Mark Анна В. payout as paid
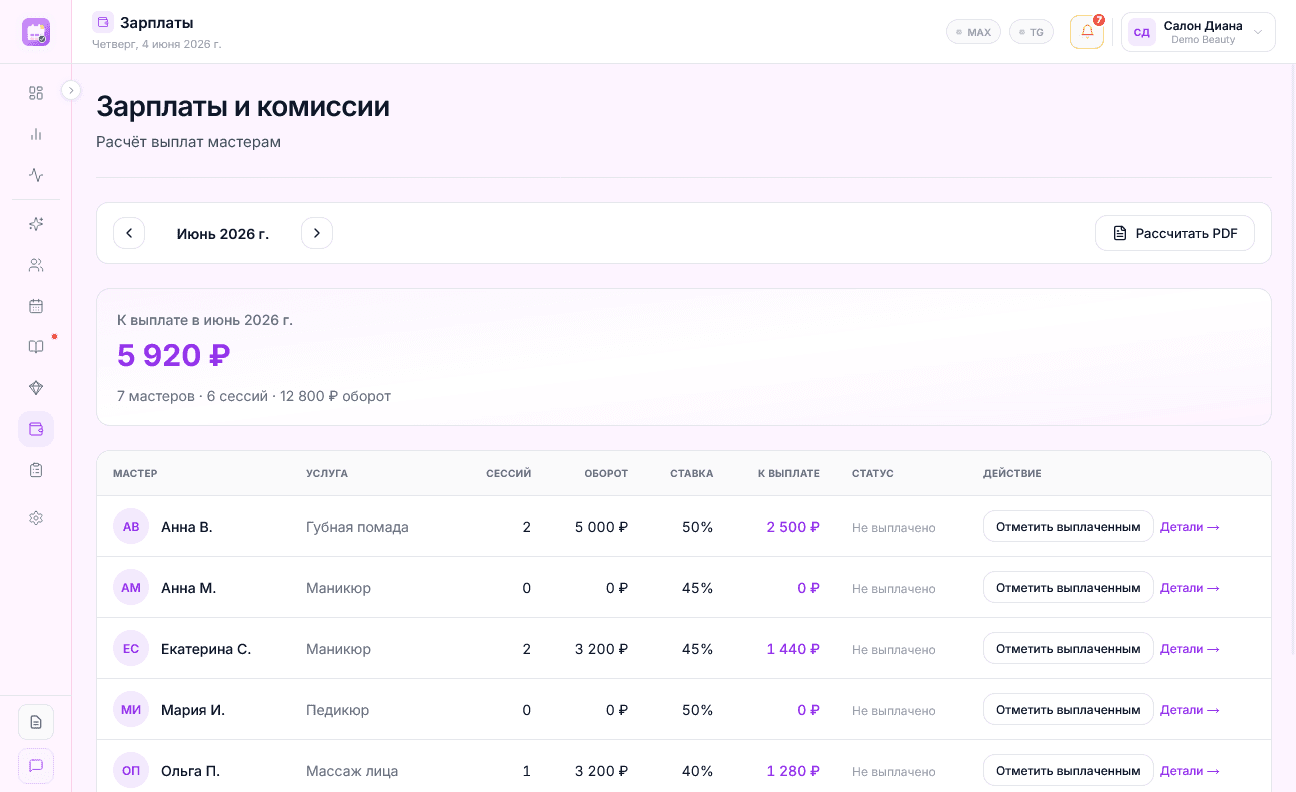Screen dimensions: 1296x792 click(x=1068, y=526)
